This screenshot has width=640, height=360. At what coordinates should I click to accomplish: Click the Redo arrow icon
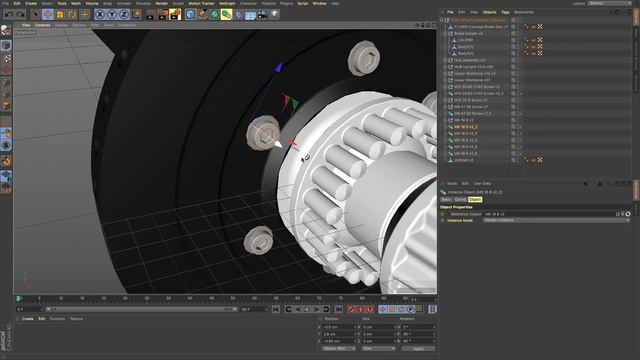[20, 15]
